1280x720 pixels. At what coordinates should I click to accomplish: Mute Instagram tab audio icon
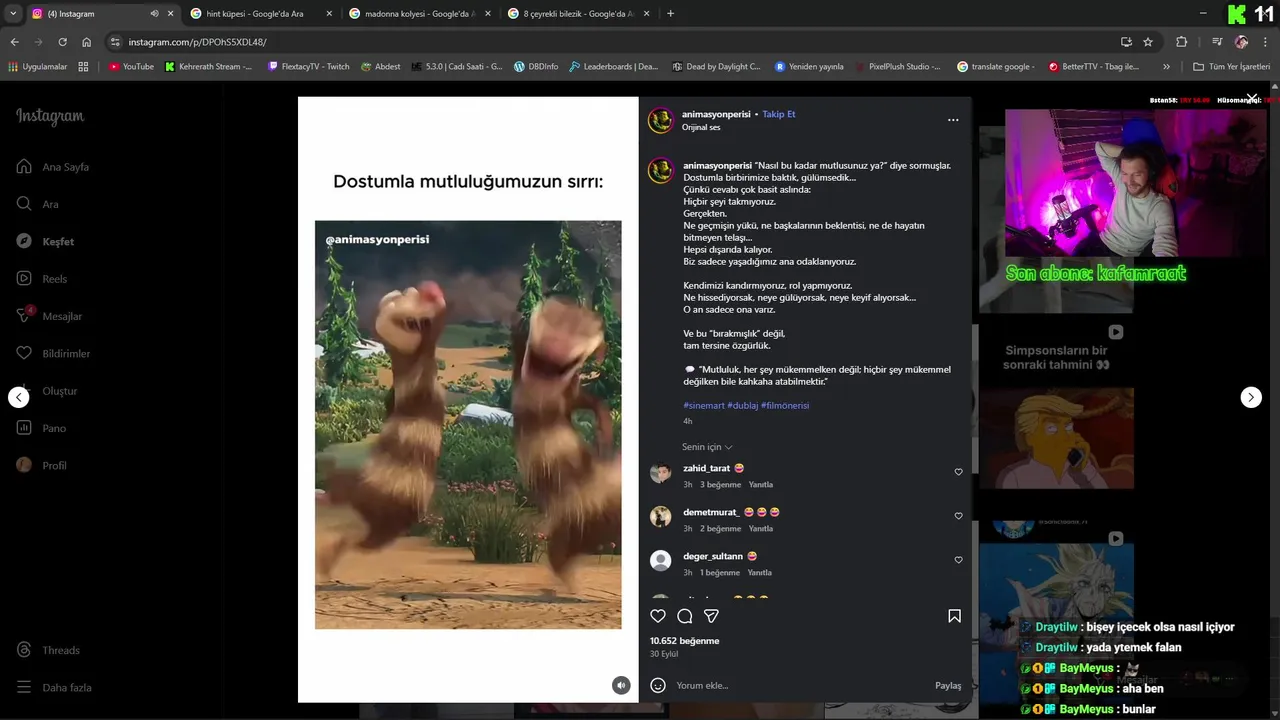point(154,14)
